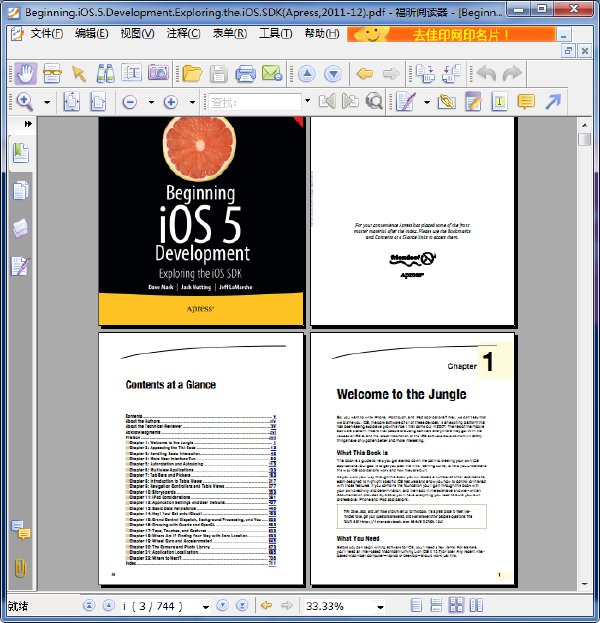600x623 pixels.
Task: Open the zoom in plus dropdown arrow
Action: pyautogui.click(x=193, y=102)
